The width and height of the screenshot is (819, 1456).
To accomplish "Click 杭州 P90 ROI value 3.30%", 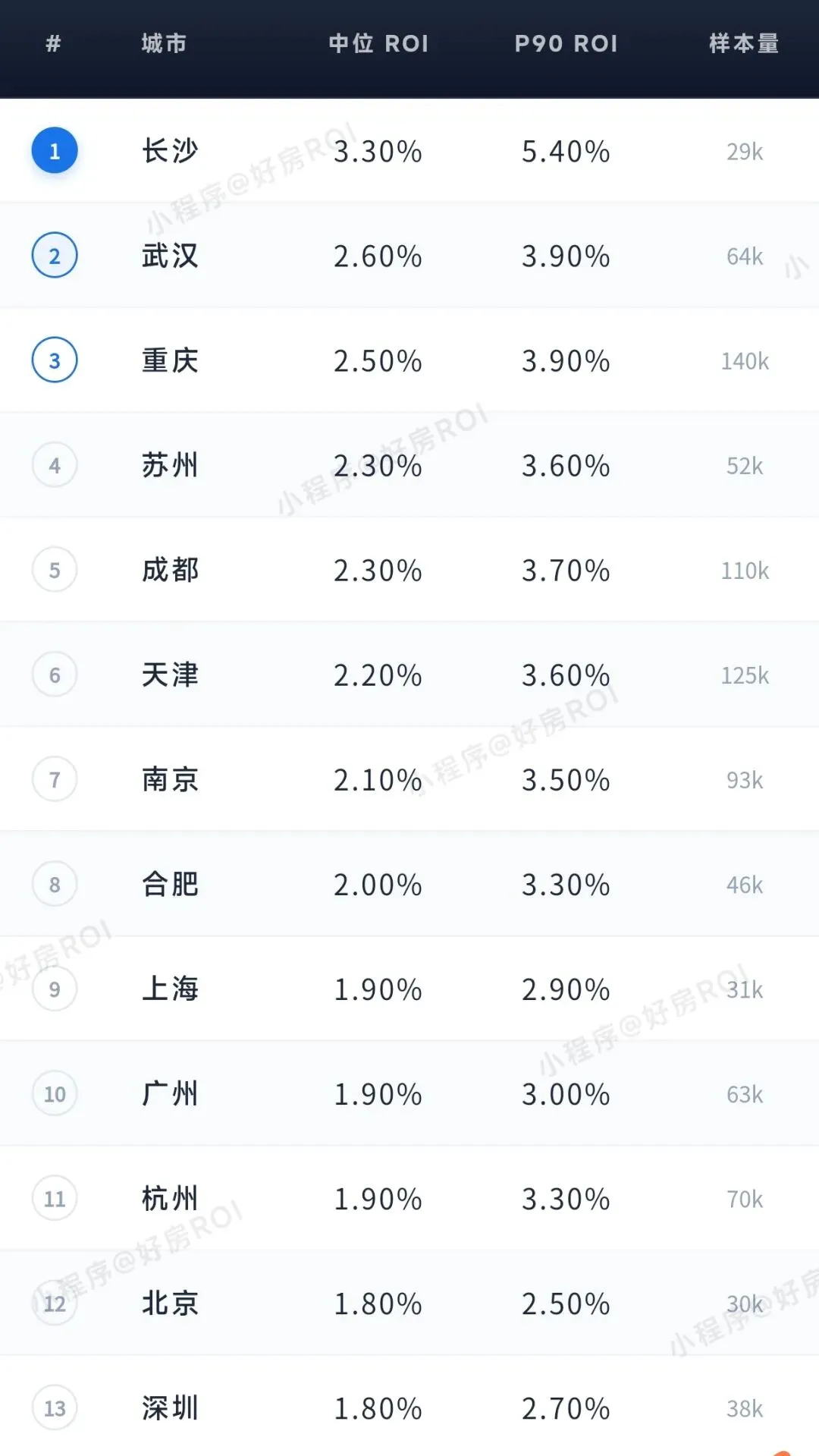I will point(566,1199).
